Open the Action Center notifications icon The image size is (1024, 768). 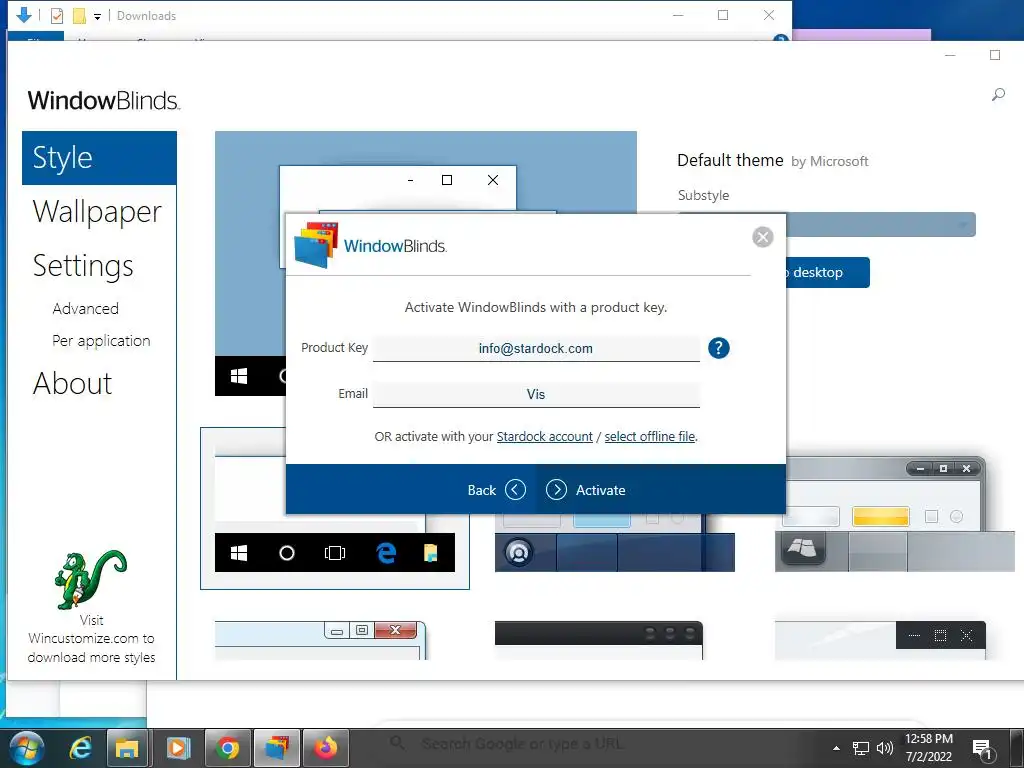click(982, 749)
